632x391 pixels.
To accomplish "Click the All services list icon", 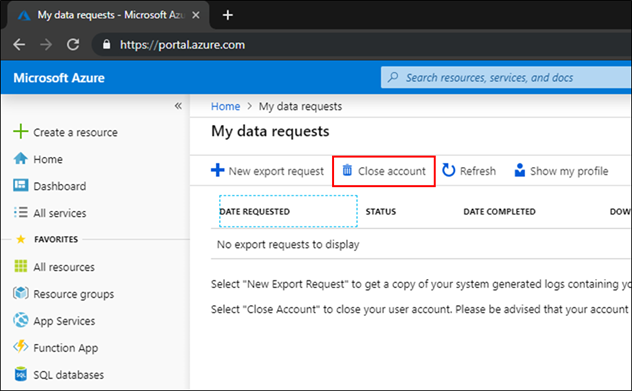I will click(21, 212).
